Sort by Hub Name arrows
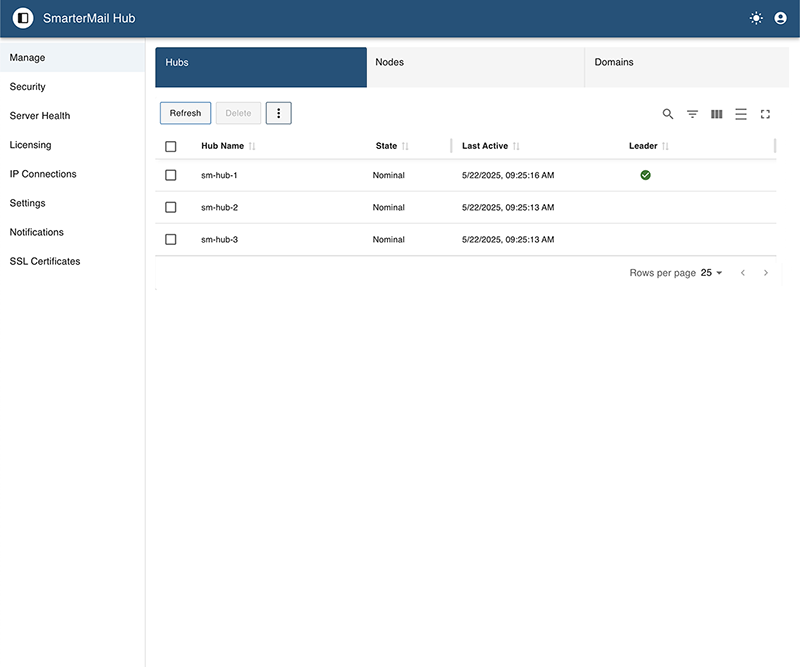This screenshot has width=800, height=667. [x=252, y=146]
